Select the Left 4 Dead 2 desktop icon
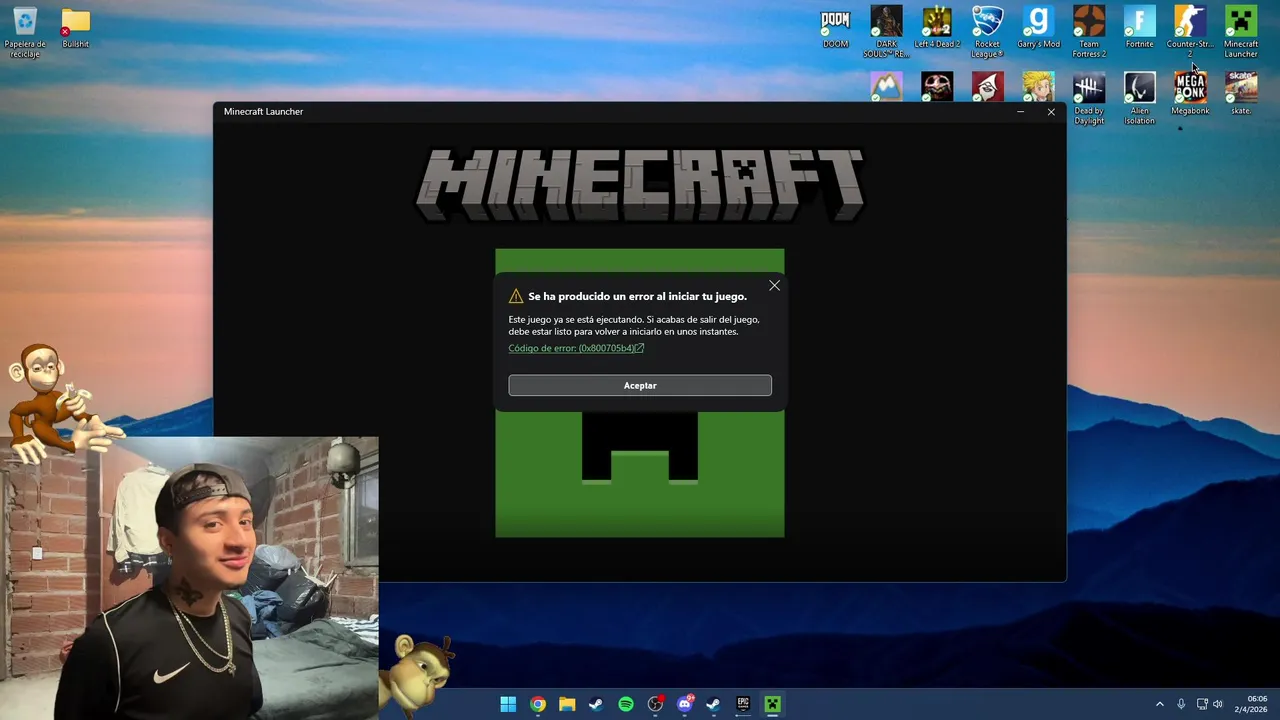Screen dimensions: 1280x720 937,28
